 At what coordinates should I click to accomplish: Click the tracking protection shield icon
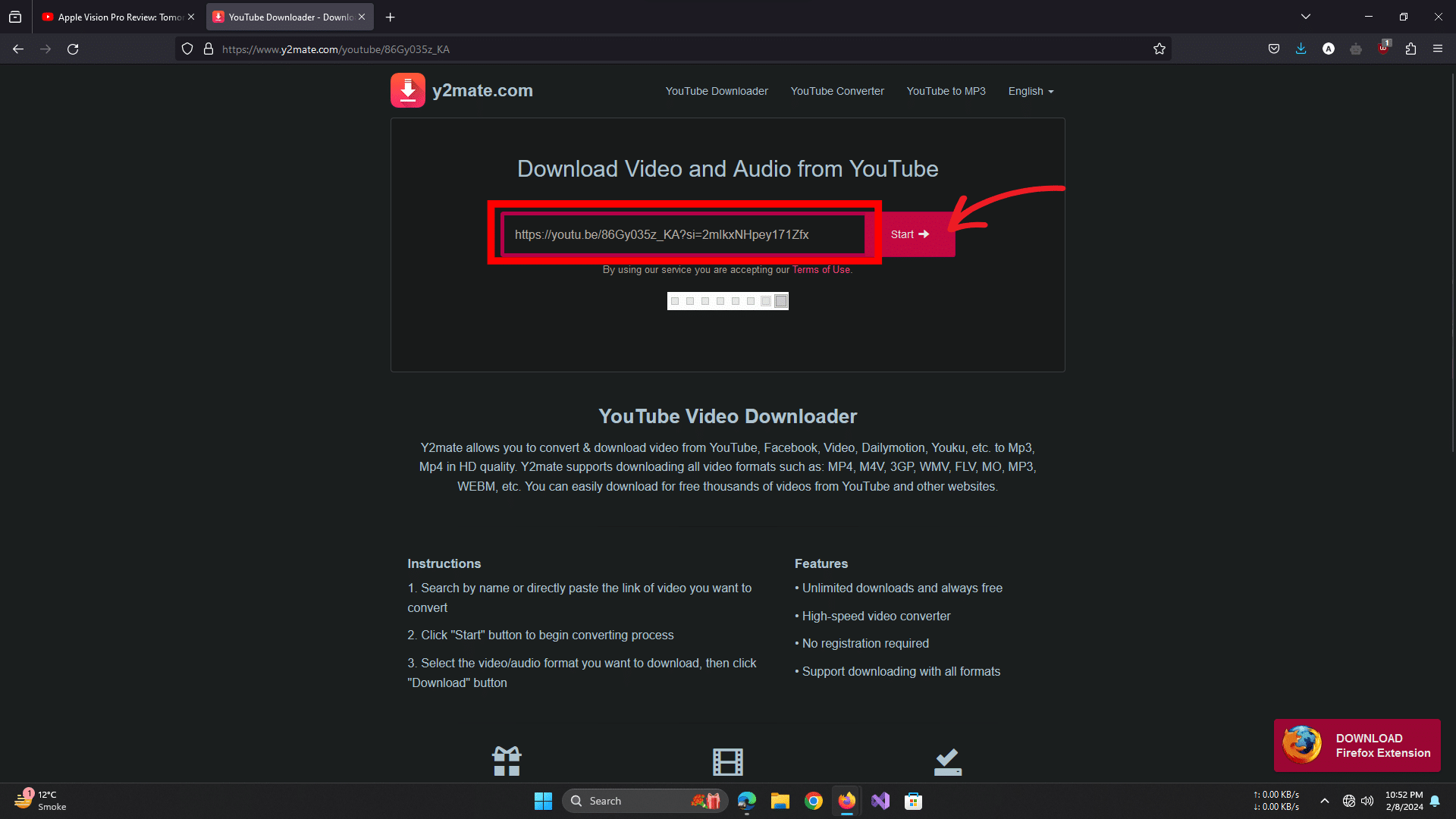pyautogui.click(x=187, y=49)
